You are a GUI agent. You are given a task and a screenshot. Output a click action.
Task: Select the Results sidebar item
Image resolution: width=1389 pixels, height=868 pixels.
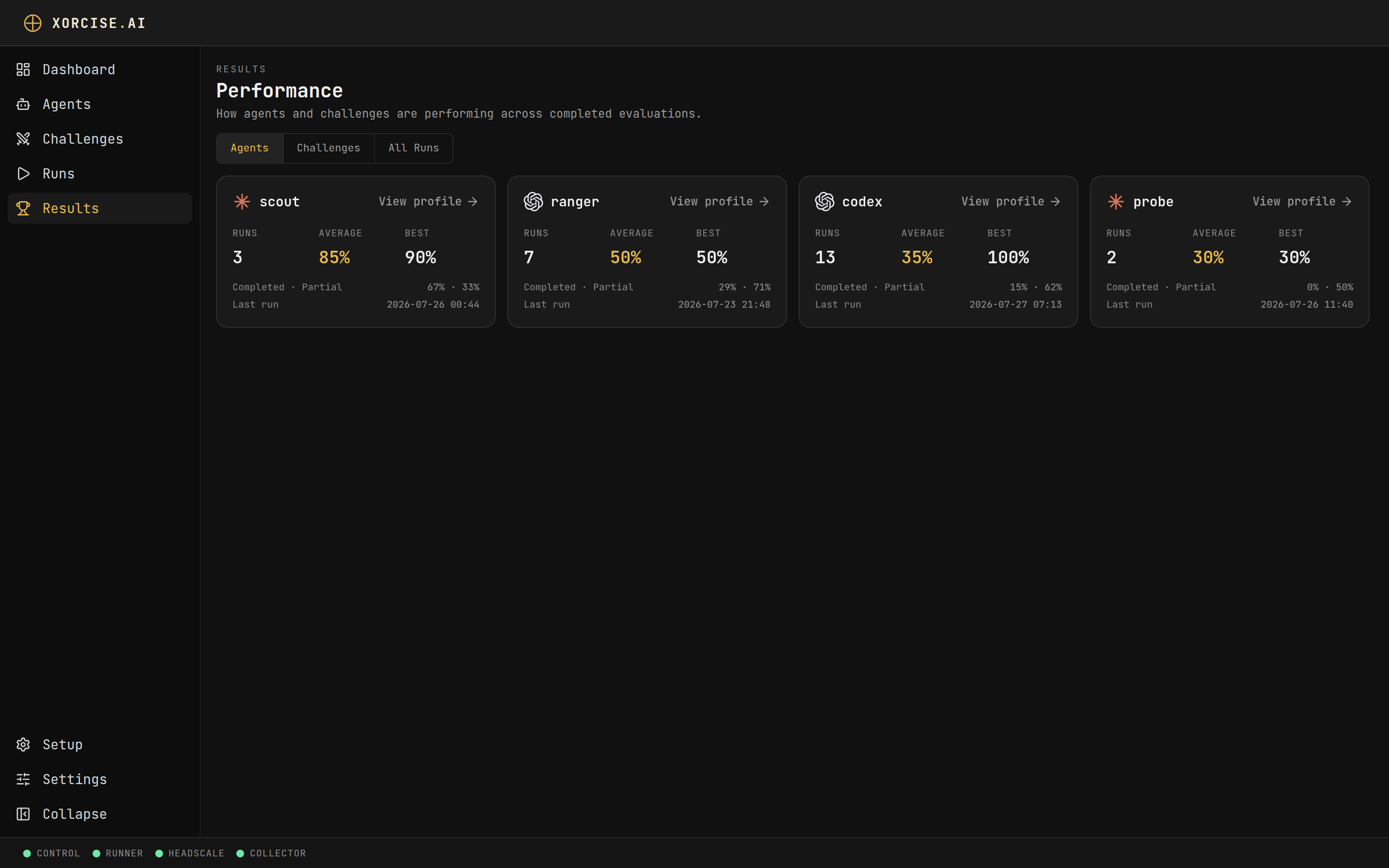tap(100, 208)
